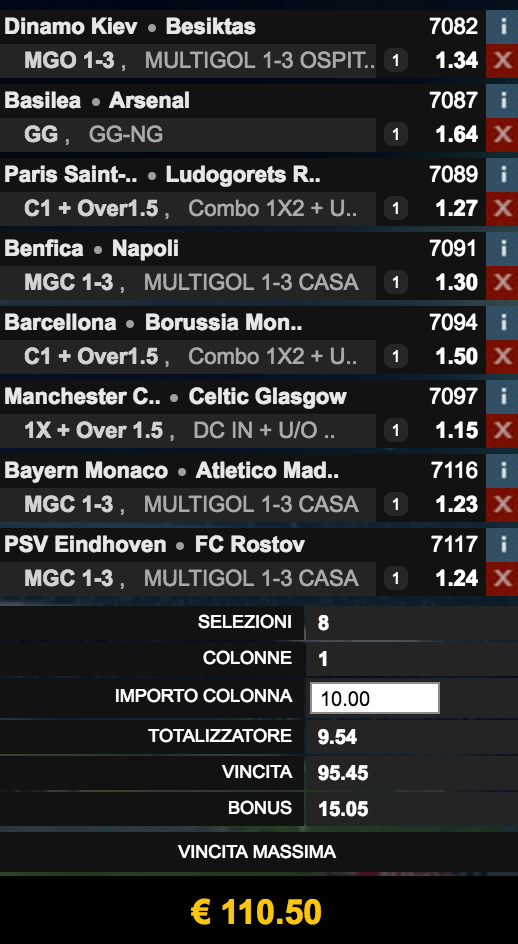Remove Paris Saint C1 + Over1.5 selection
518x944 pixels.
tap(502, 209)
